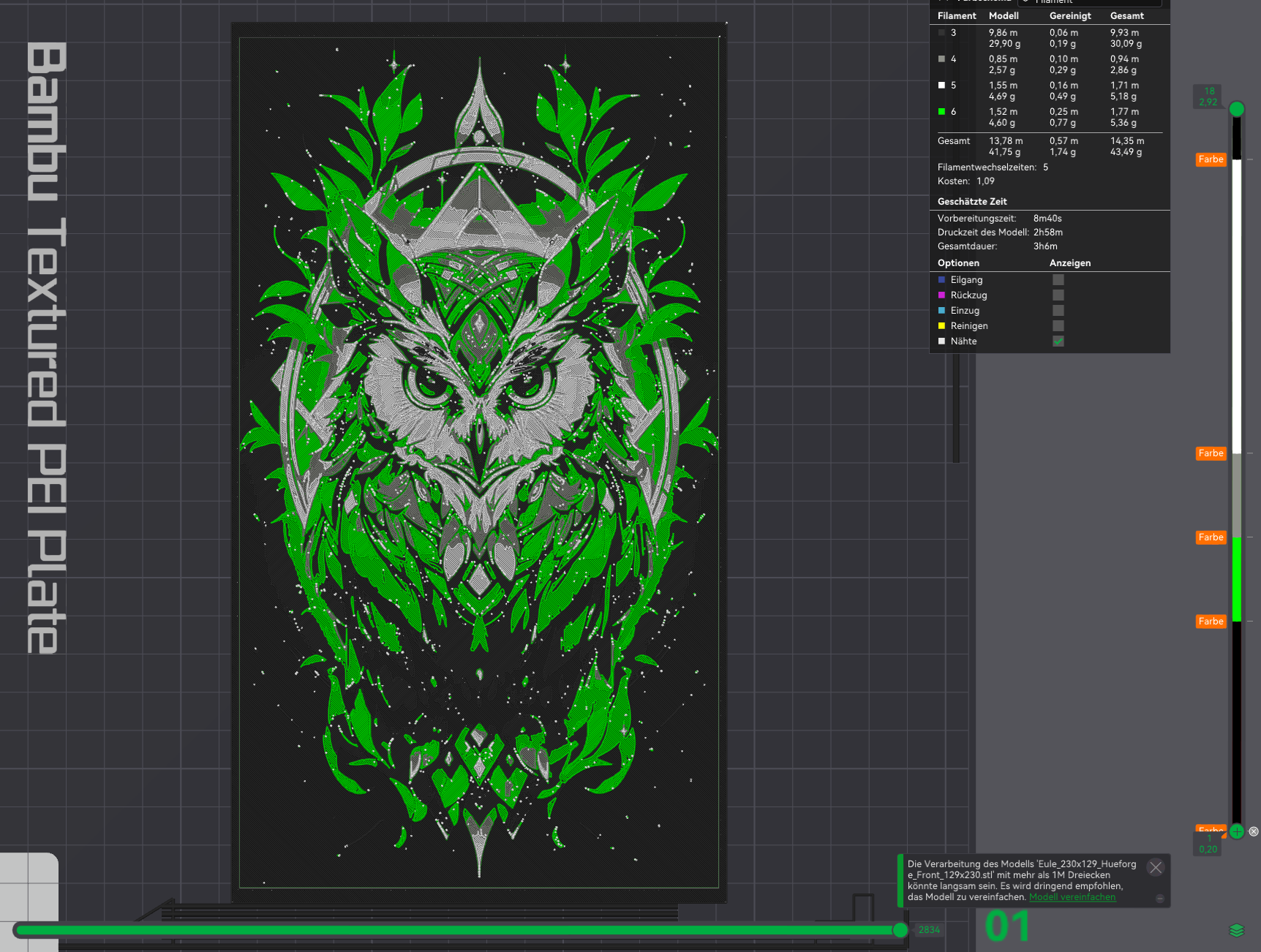Click the 'Anzeigen' column heading
Screen dimensions: 1261x952
tap(1070, 263)
